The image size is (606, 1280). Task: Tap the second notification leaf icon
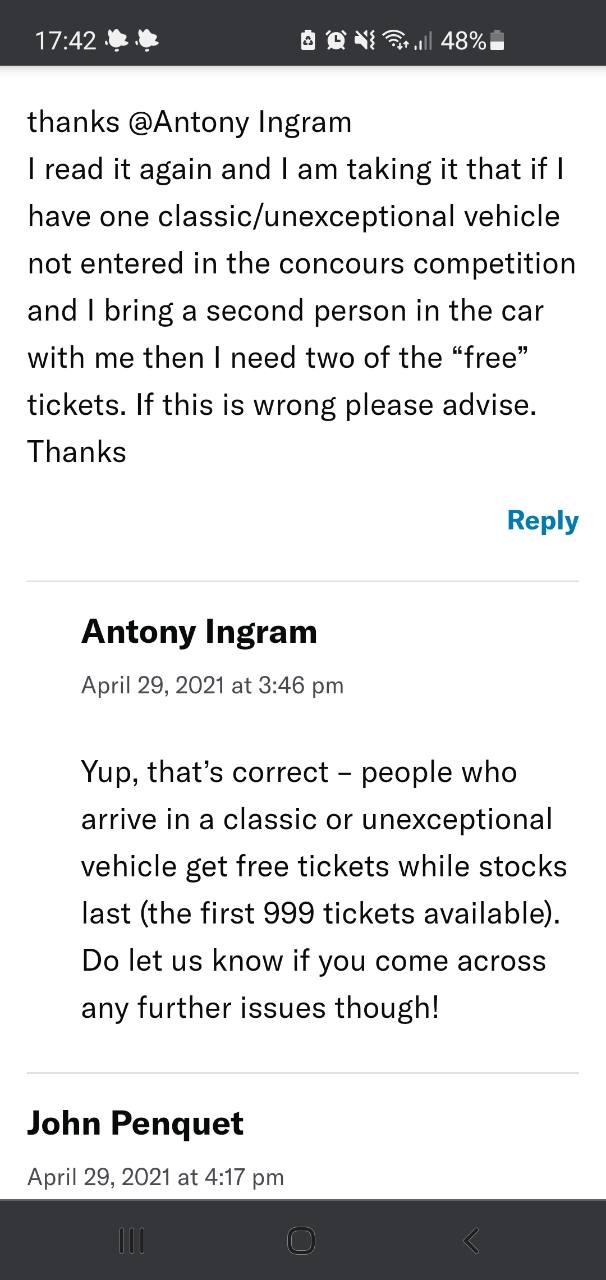click(147, 41)
